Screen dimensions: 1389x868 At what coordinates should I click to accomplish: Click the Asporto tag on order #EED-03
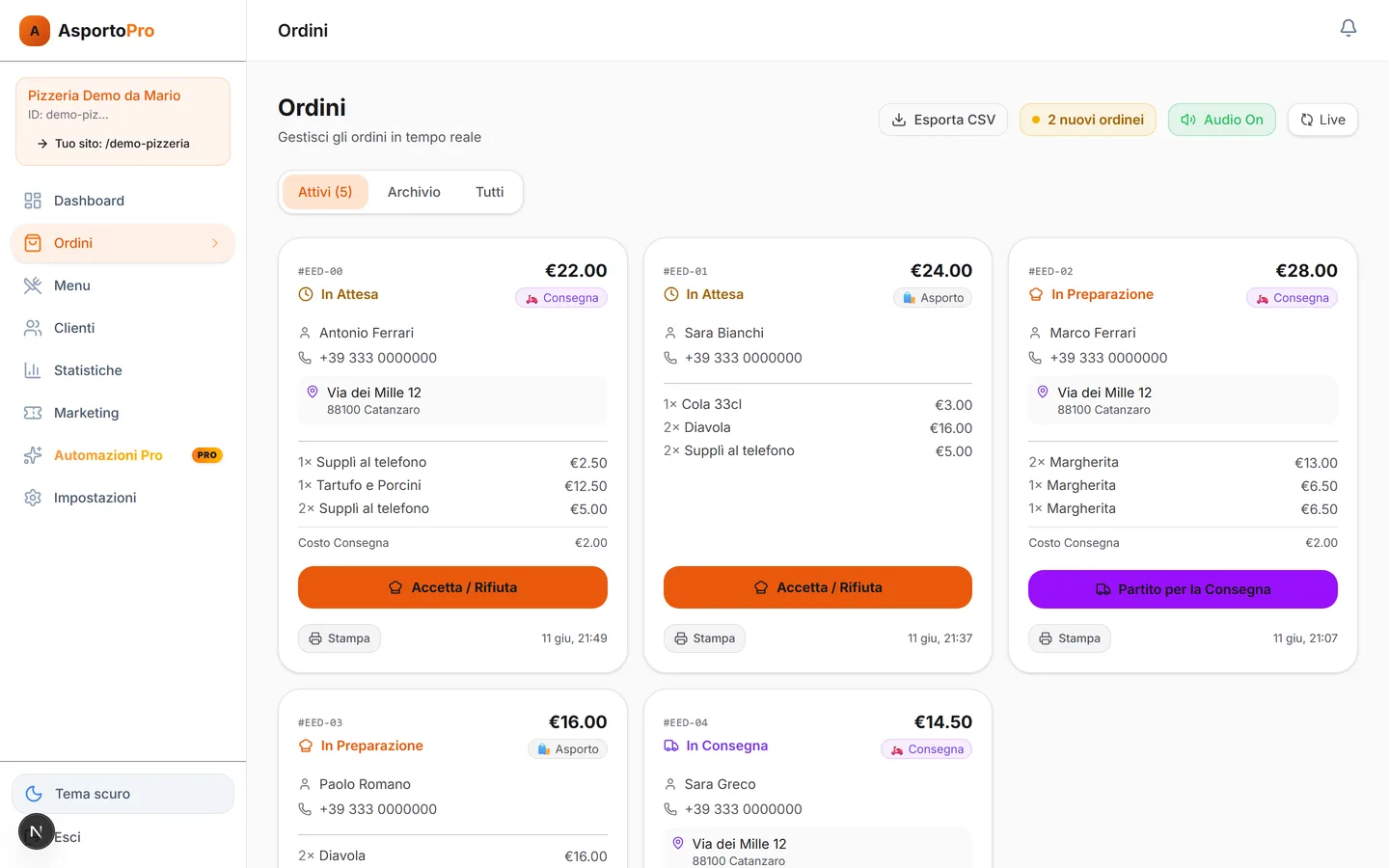[x=568, y=749]
